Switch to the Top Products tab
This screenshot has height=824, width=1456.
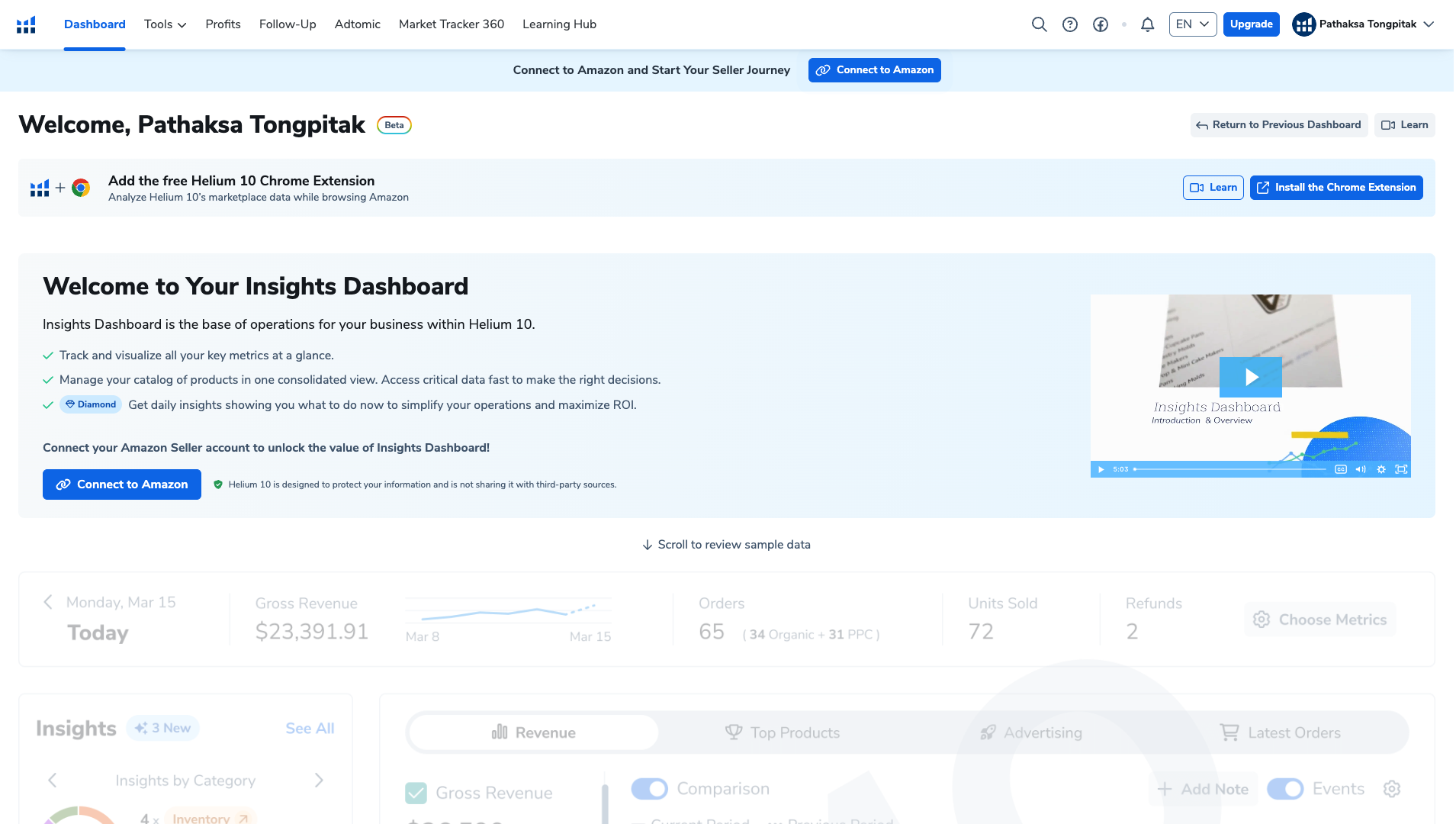pyautogui.click(x=783, y=732)
